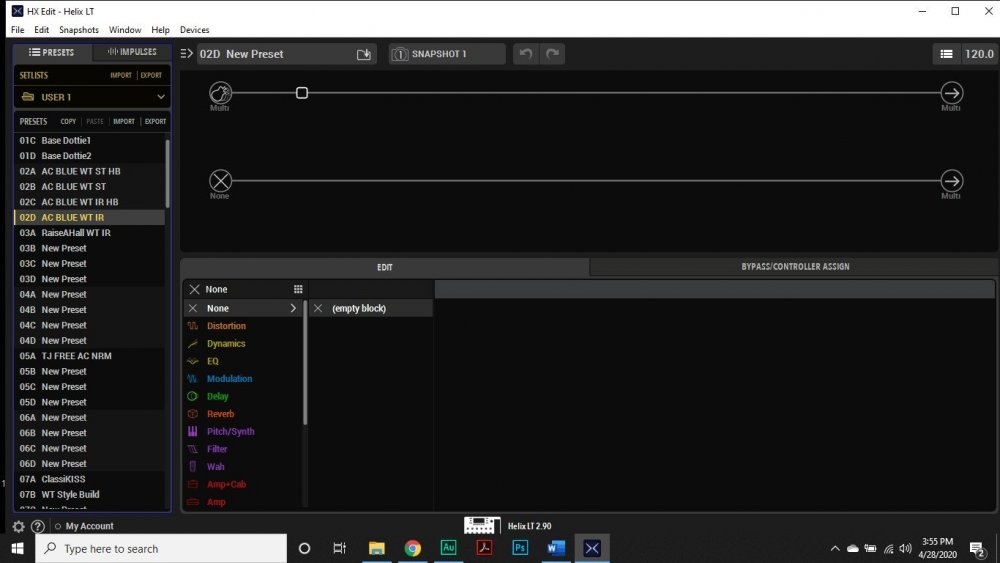Image resolution: width=1000 pixels, height=563 pixels.
Task: Choose the Modulation category
Action: 244,379
